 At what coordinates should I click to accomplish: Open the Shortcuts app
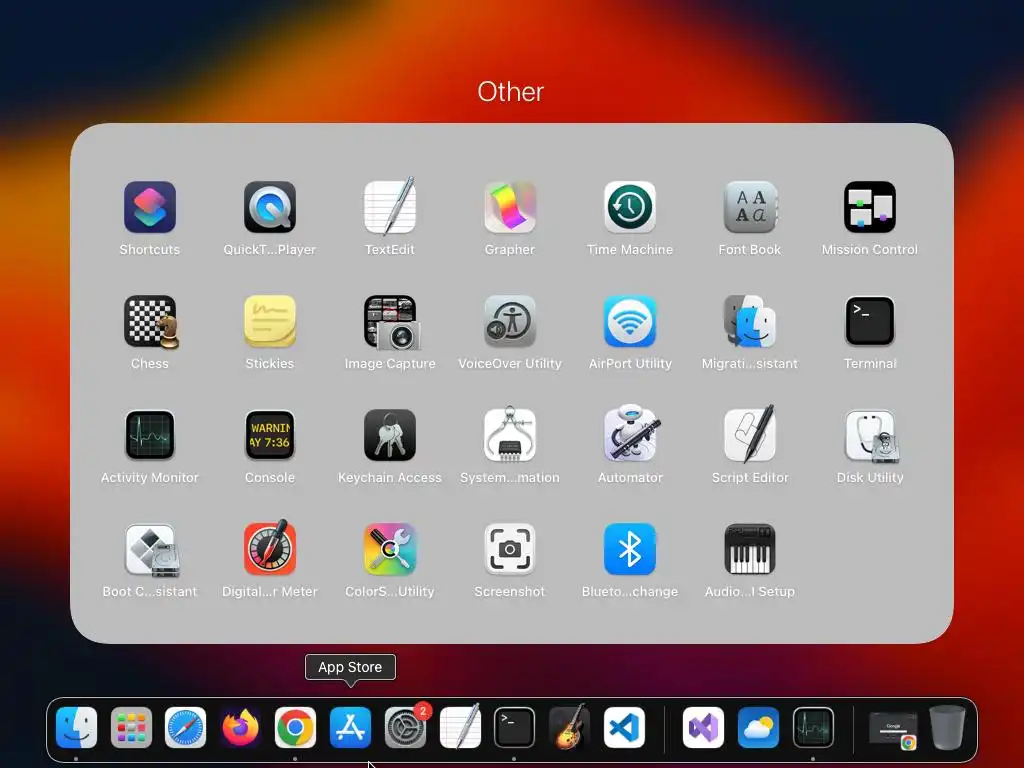click(x=150, y=207)
